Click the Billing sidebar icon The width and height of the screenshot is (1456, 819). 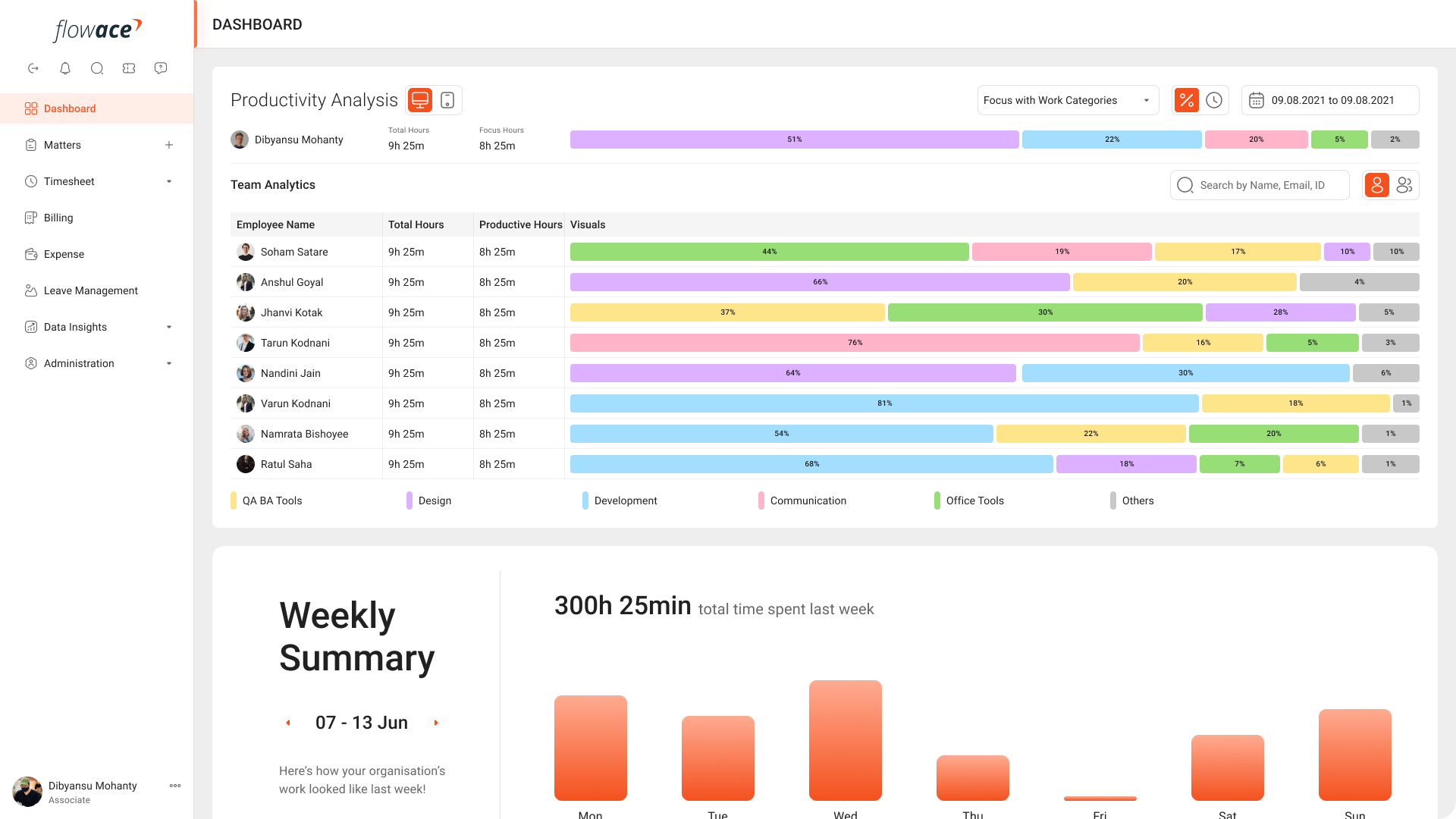[31, 217]
